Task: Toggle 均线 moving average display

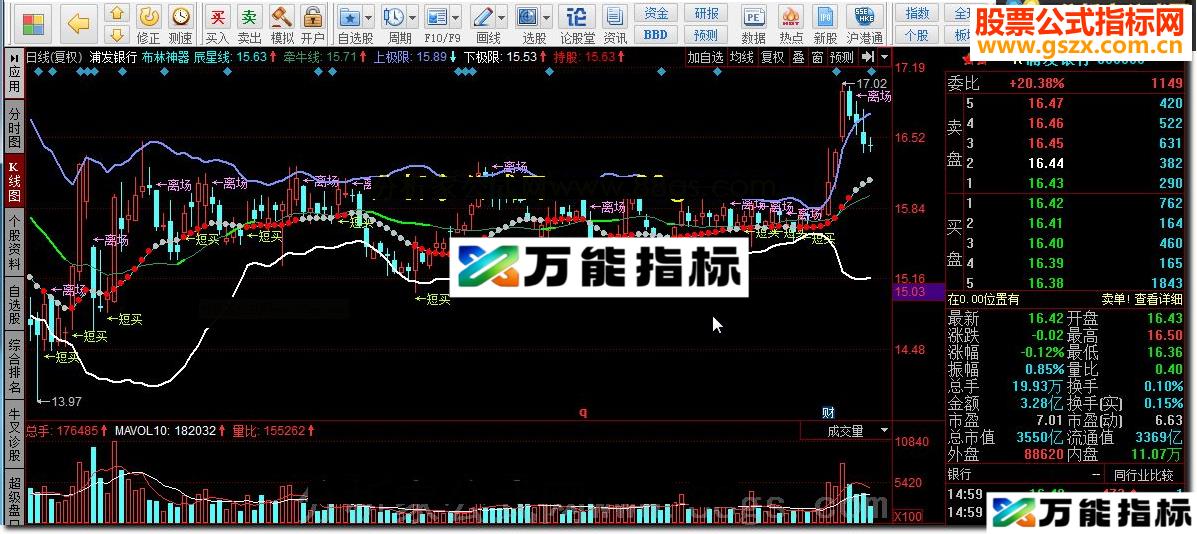Action: [742, 57]
